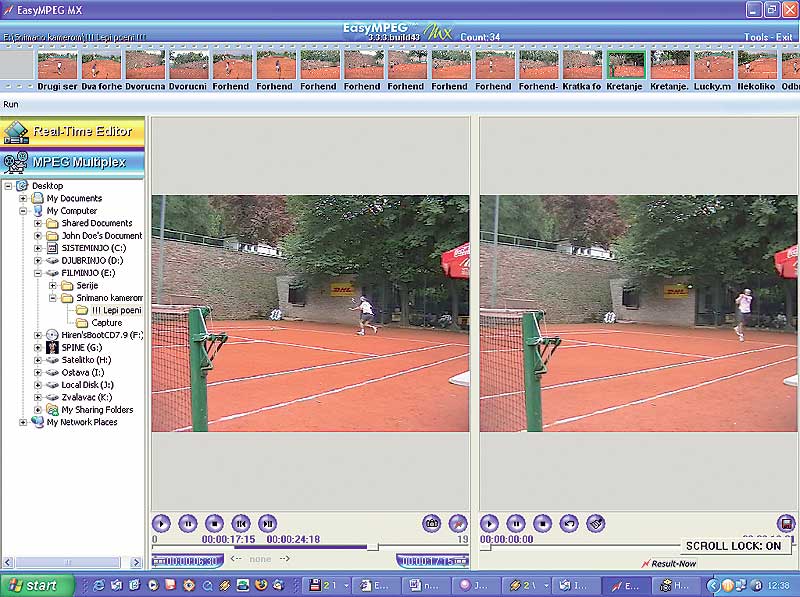800x597 pixels.
Task: Expand the DJUBRINJO (D:) drive node
Action: pyautogui.click(x=38, y=261)
